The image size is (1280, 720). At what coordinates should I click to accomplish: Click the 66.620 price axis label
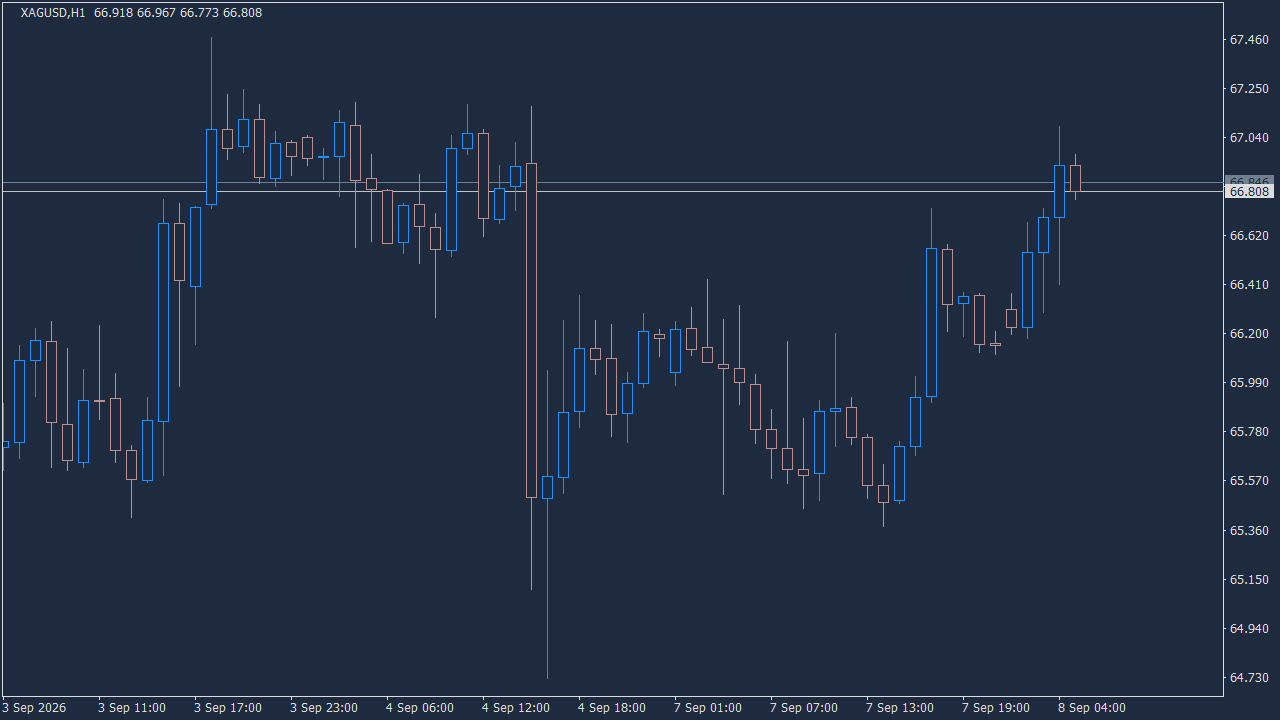(x=1249, y=236)
